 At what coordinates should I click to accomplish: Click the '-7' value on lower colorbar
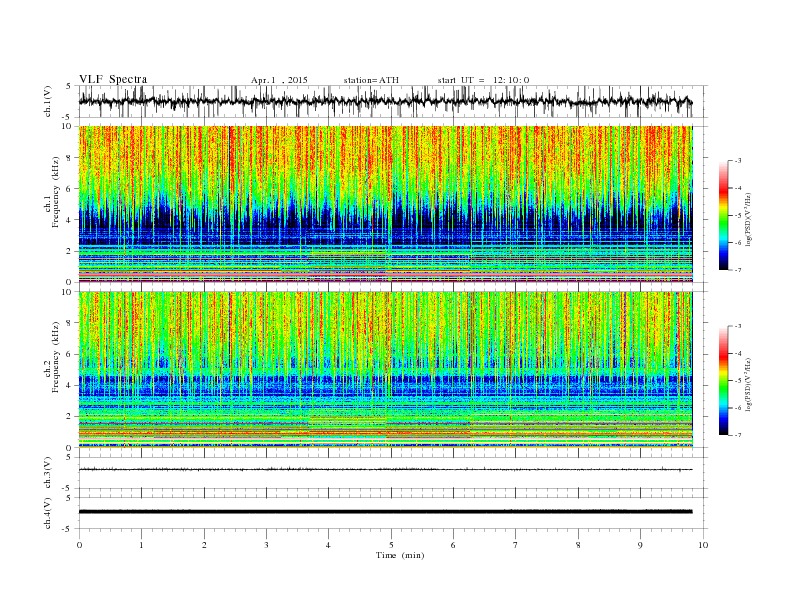pyautogui.click(x=738, y=435)
